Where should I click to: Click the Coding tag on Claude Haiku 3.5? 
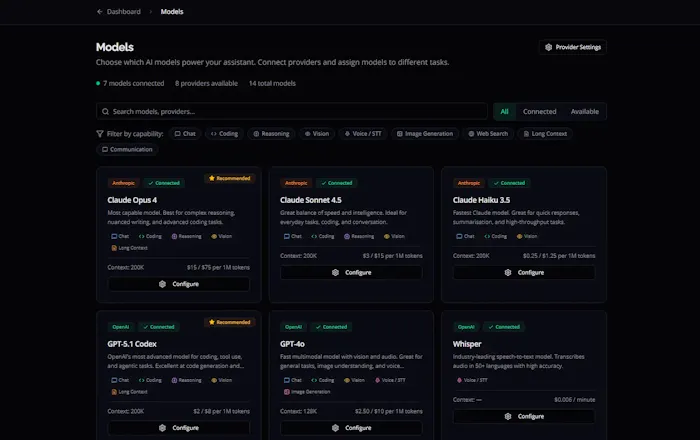(x=496, y=237)
